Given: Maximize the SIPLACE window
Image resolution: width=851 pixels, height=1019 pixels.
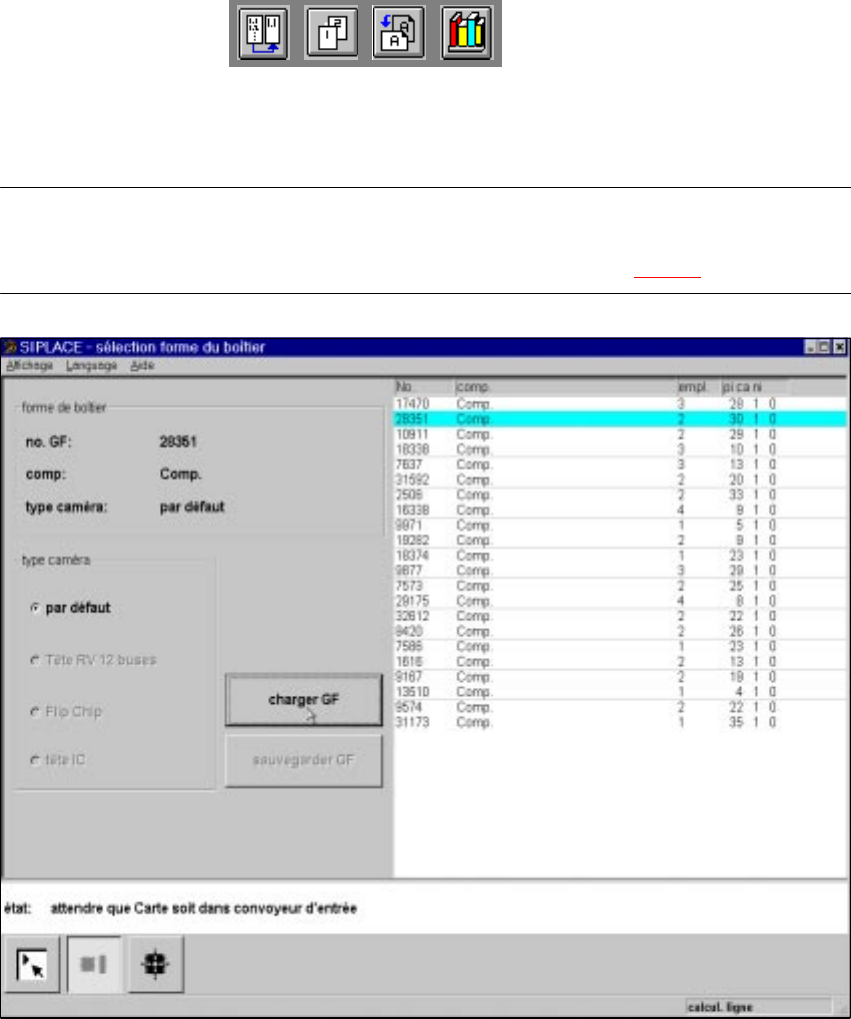Looking at the screenshot, I should coord(824,347).
